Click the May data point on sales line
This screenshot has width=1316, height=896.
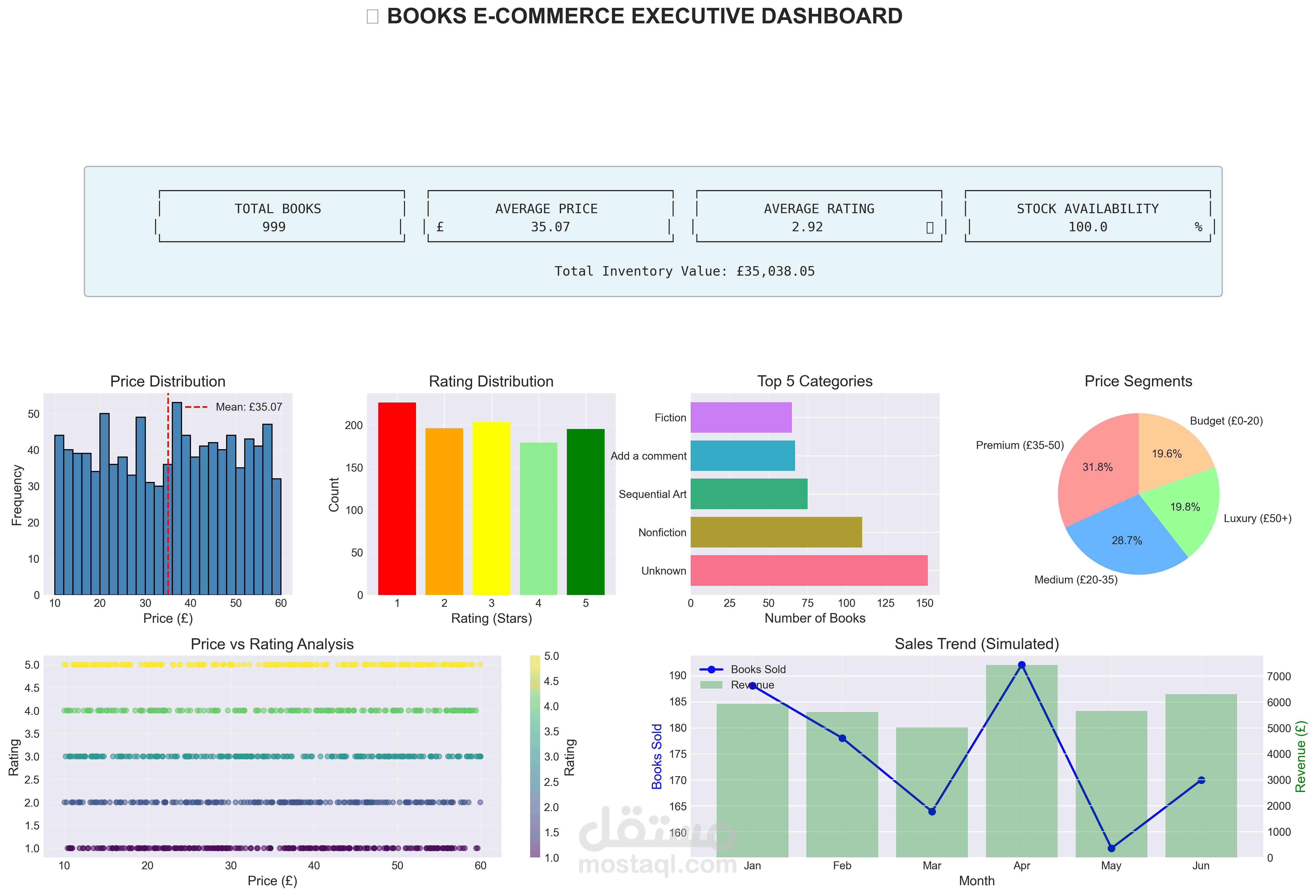pyautogui.click(x=1111, y=848)
